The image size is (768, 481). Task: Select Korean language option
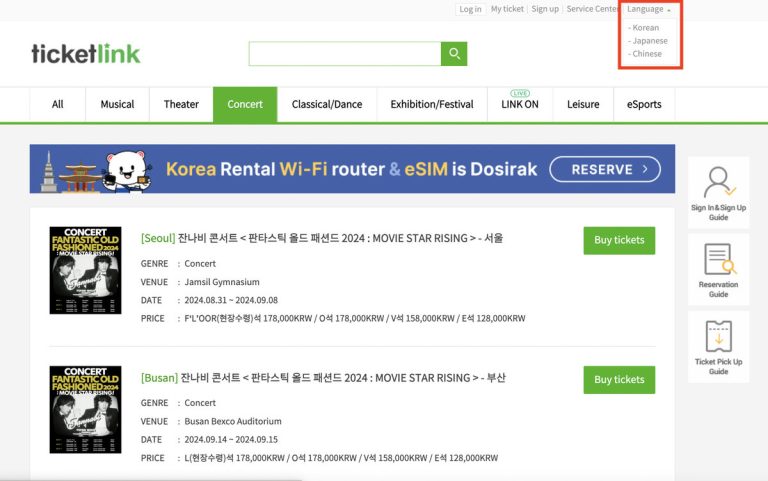(x=645, y=28)
